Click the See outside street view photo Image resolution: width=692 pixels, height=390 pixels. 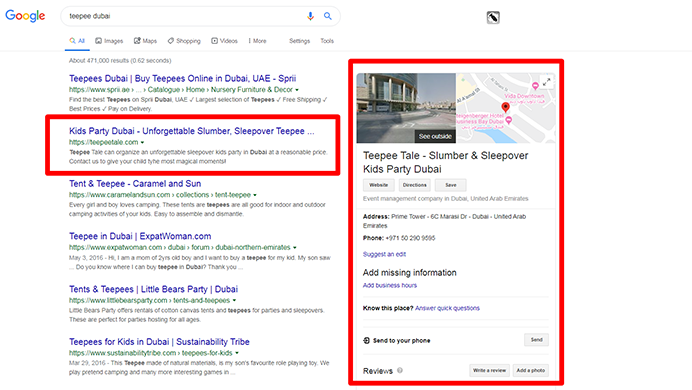coord(406,108)
